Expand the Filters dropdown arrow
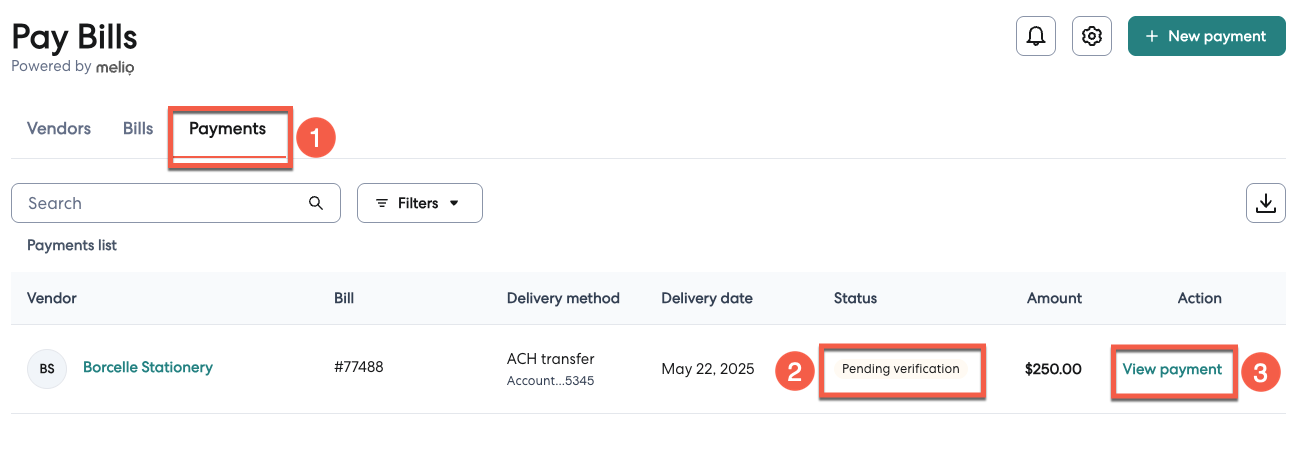Screen dimensions: 1297x473 pyautogui.click(x=454, y=203)
